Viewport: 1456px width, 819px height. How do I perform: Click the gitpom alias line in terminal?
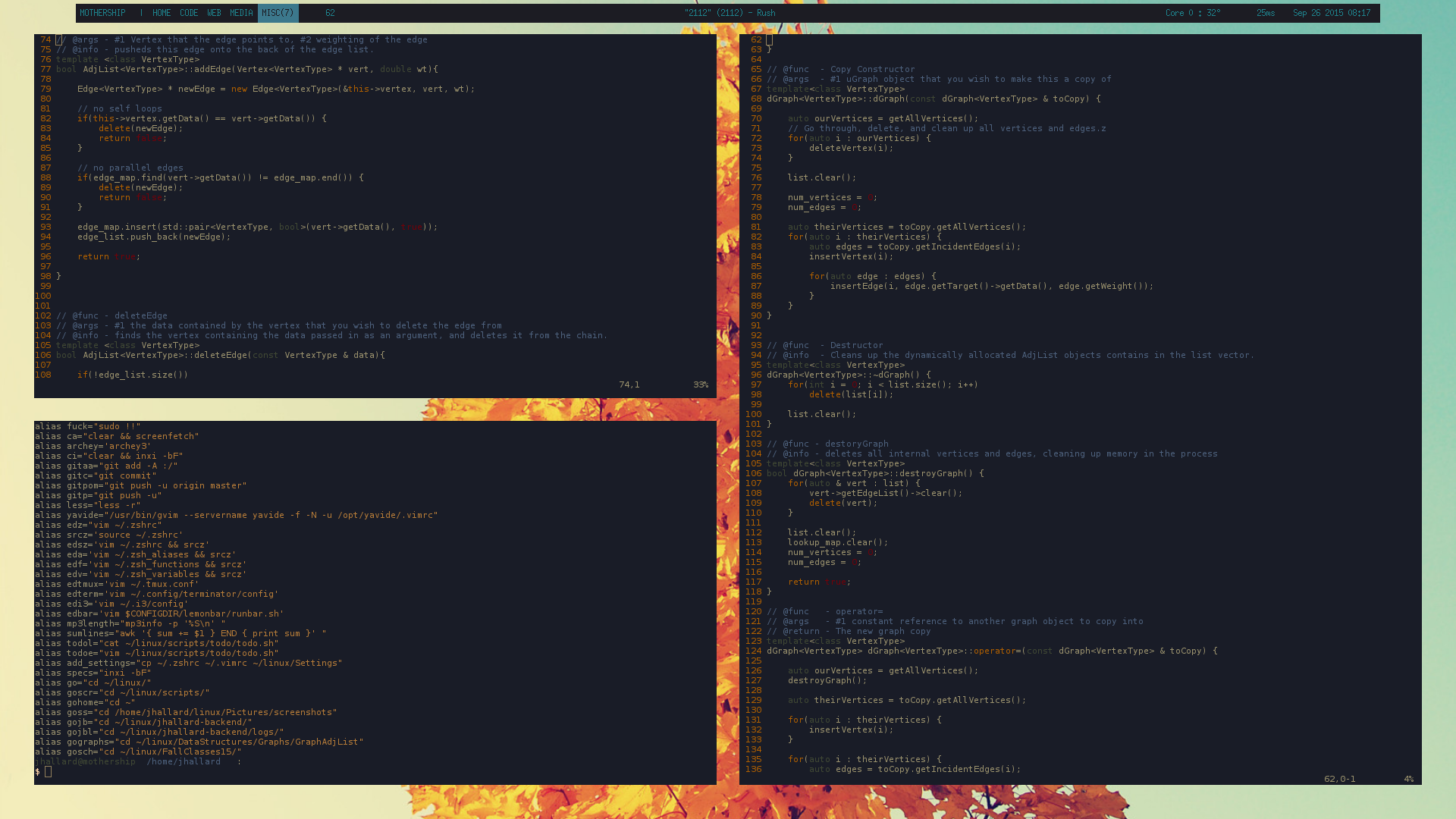[x=140, y=485]
